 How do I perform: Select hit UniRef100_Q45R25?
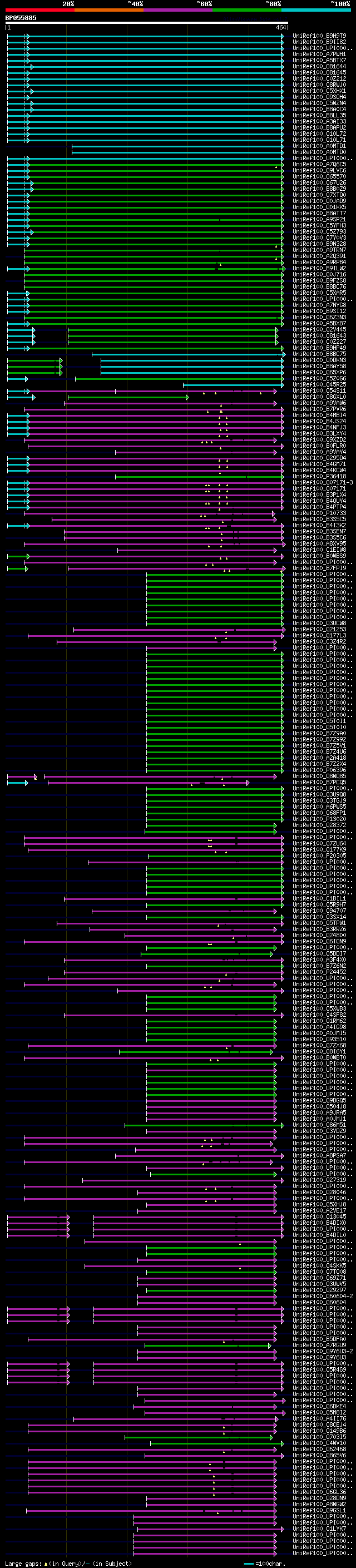[x=319, y=384]
